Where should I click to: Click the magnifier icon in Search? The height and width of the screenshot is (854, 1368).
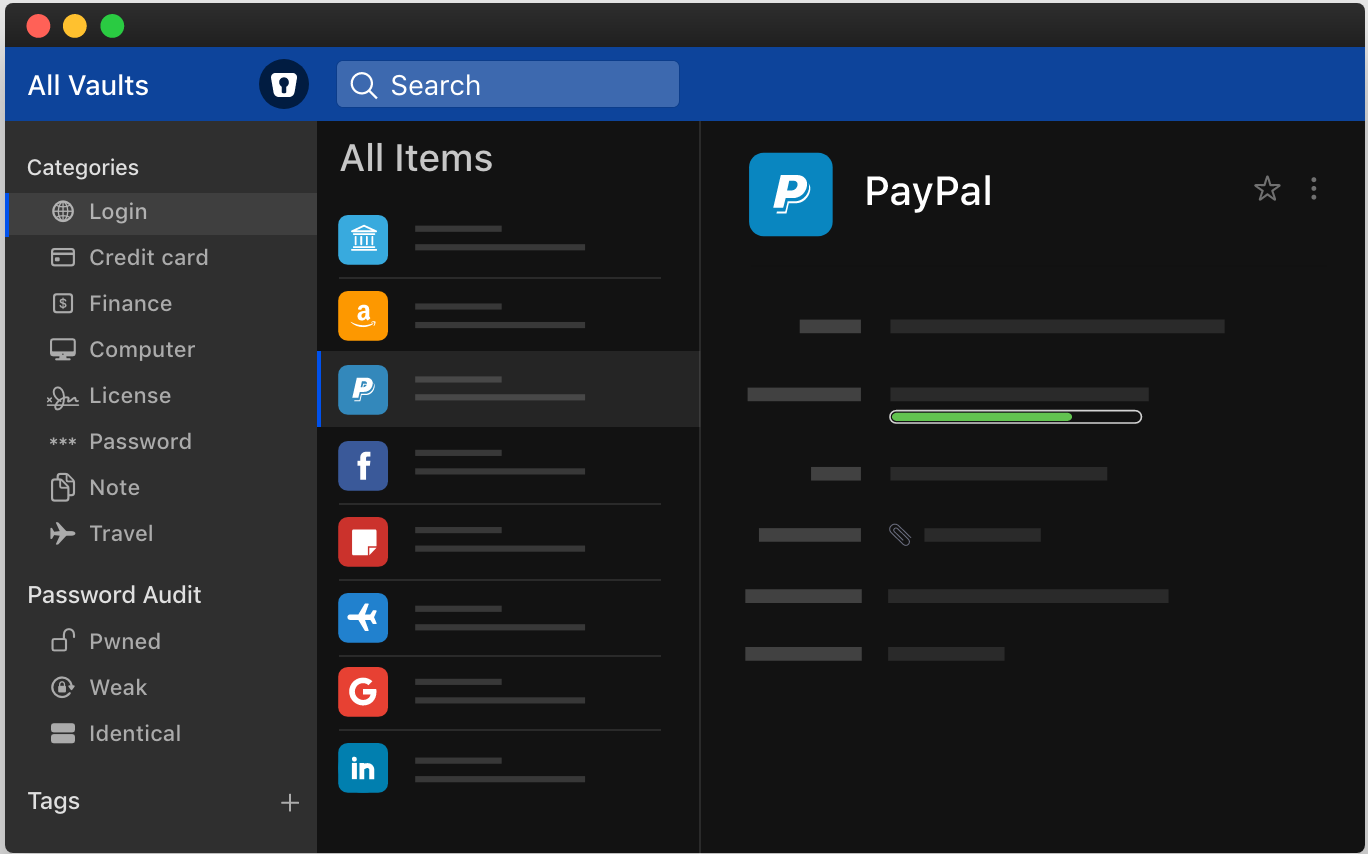364,85
